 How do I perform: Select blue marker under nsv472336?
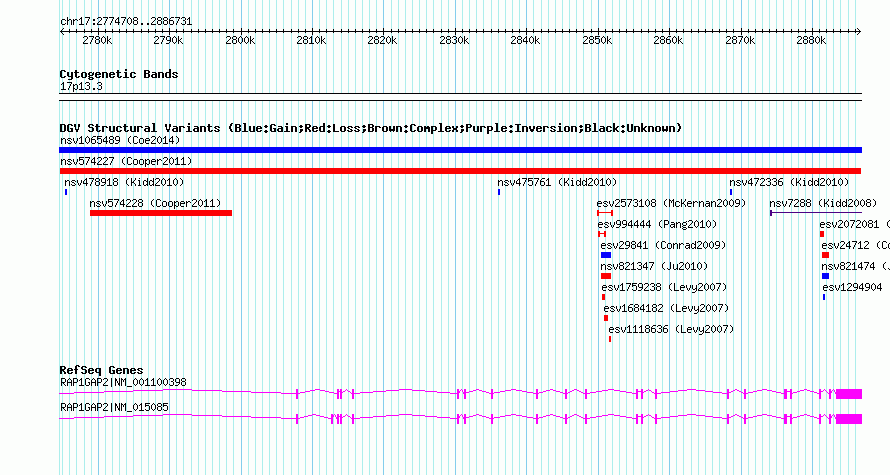731,192
